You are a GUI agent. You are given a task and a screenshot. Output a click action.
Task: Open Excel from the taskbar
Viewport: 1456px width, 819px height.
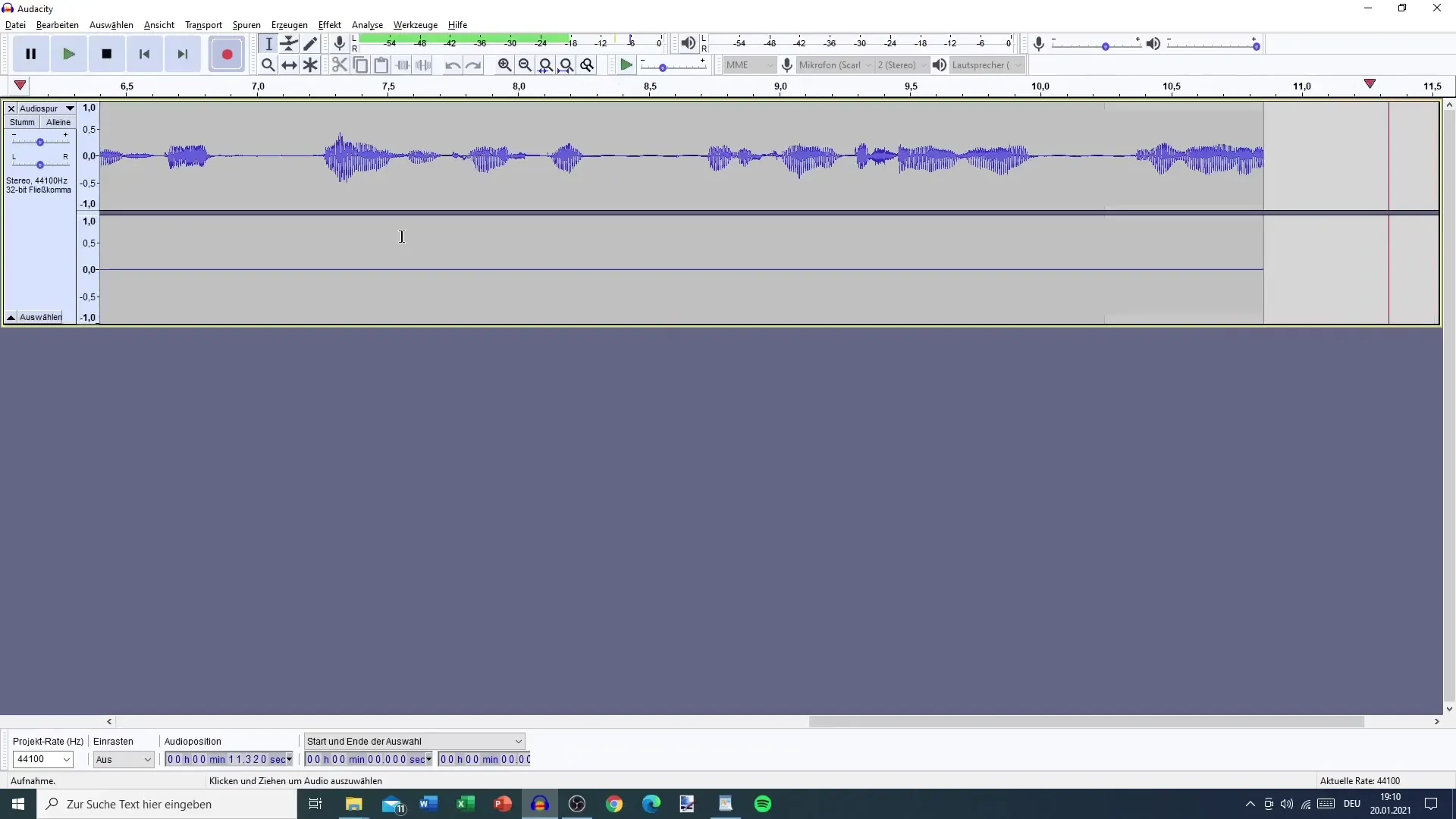[x=466, y=804]
